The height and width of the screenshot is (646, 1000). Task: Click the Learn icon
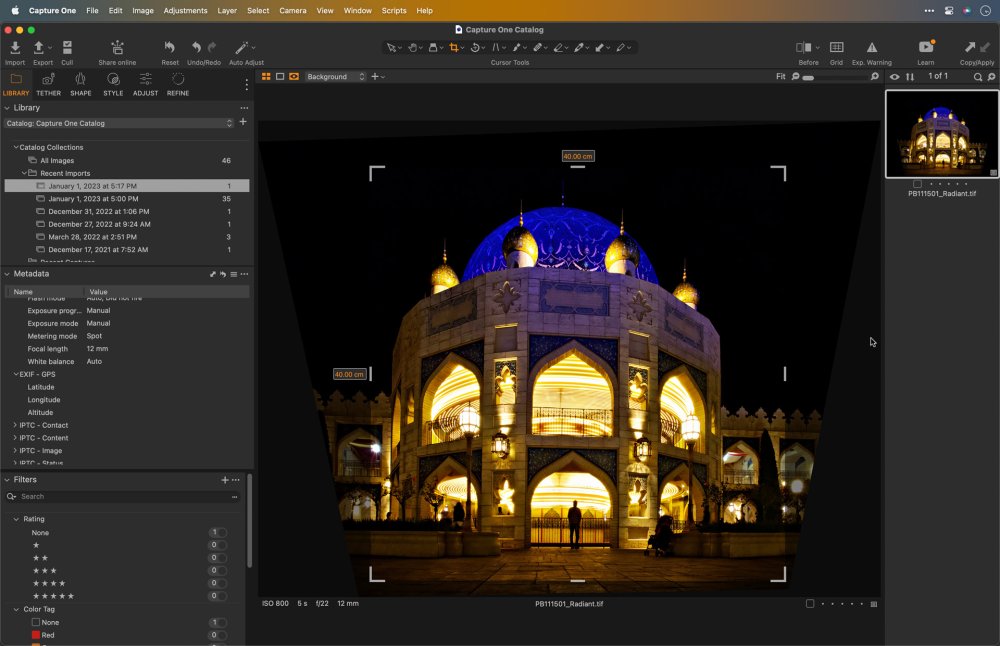[x=926, y=48]
